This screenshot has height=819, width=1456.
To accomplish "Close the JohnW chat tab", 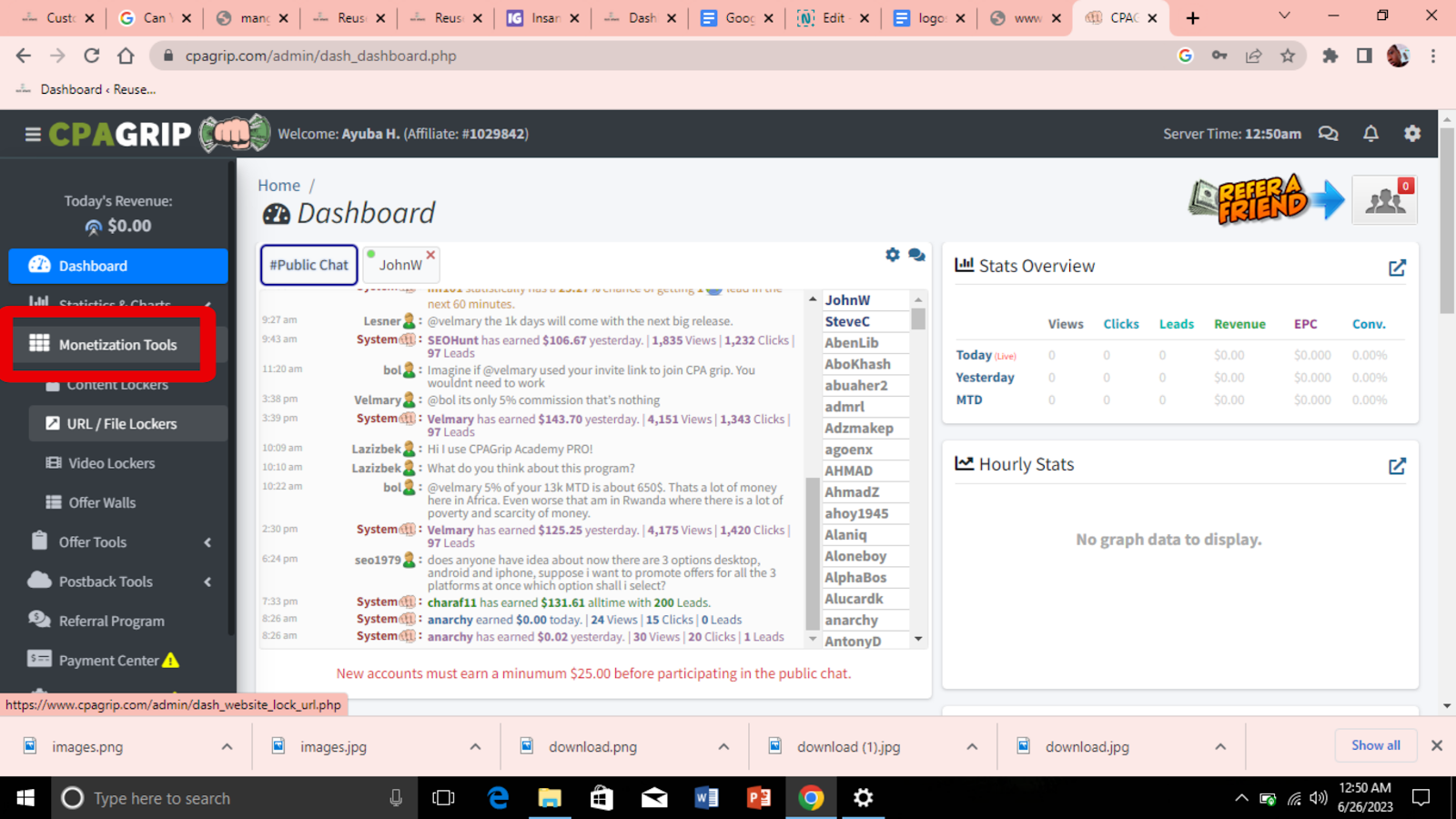I will point(430,255).
